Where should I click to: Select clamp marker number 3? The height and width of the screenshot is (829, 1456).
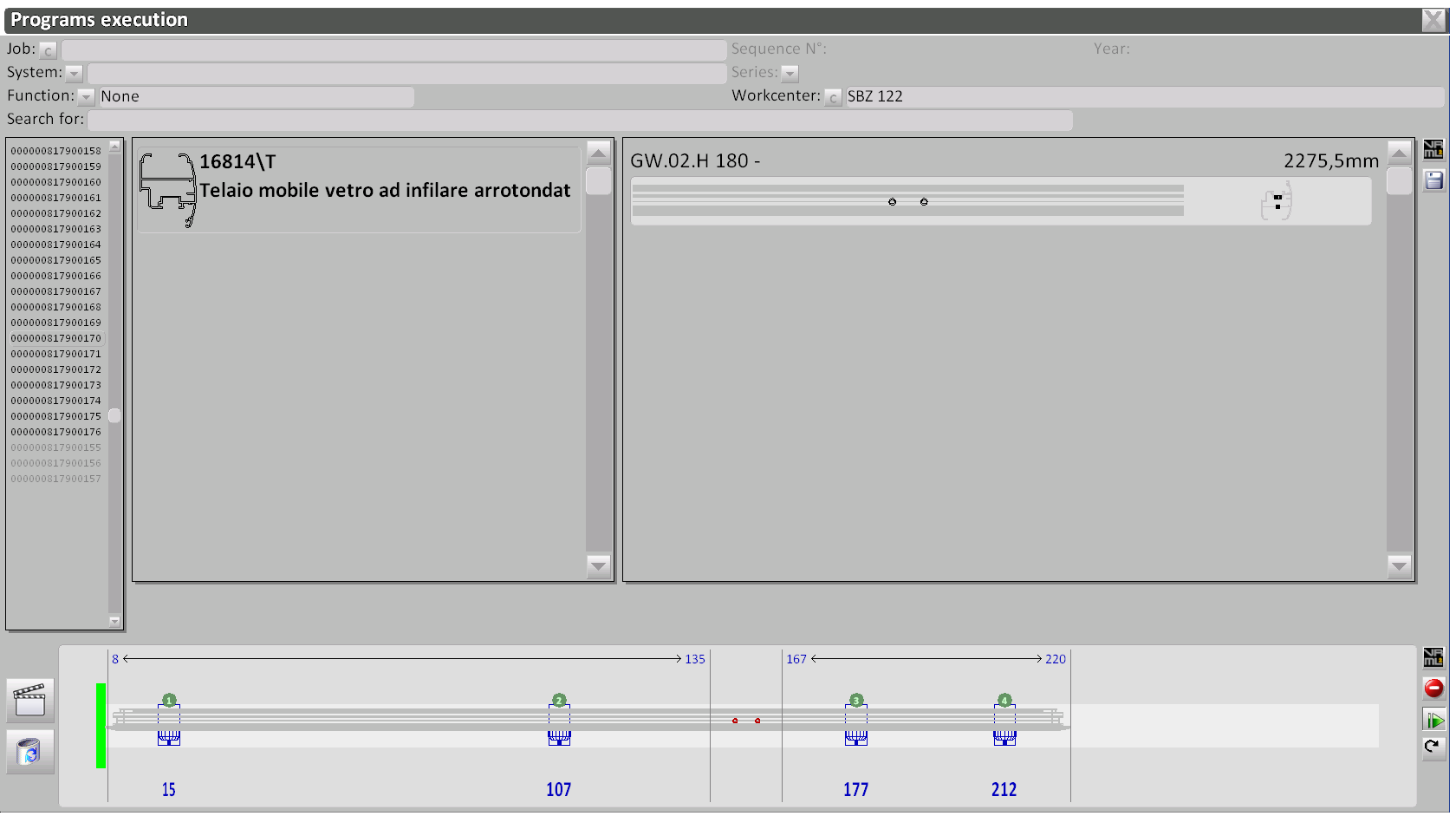[856, 701]
